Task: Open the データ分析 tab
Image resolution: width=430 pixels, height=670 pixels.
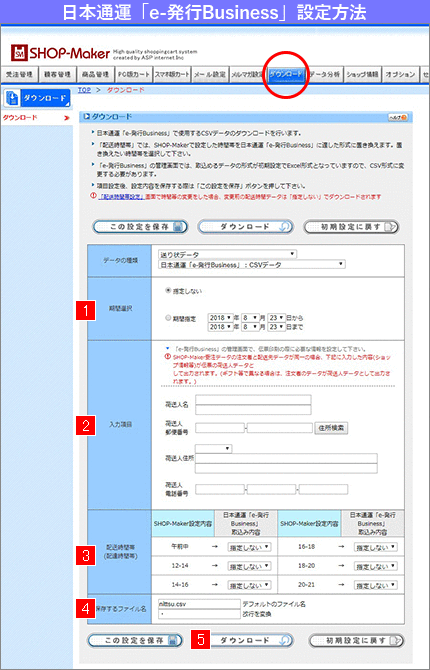Action: click(324, 74)
